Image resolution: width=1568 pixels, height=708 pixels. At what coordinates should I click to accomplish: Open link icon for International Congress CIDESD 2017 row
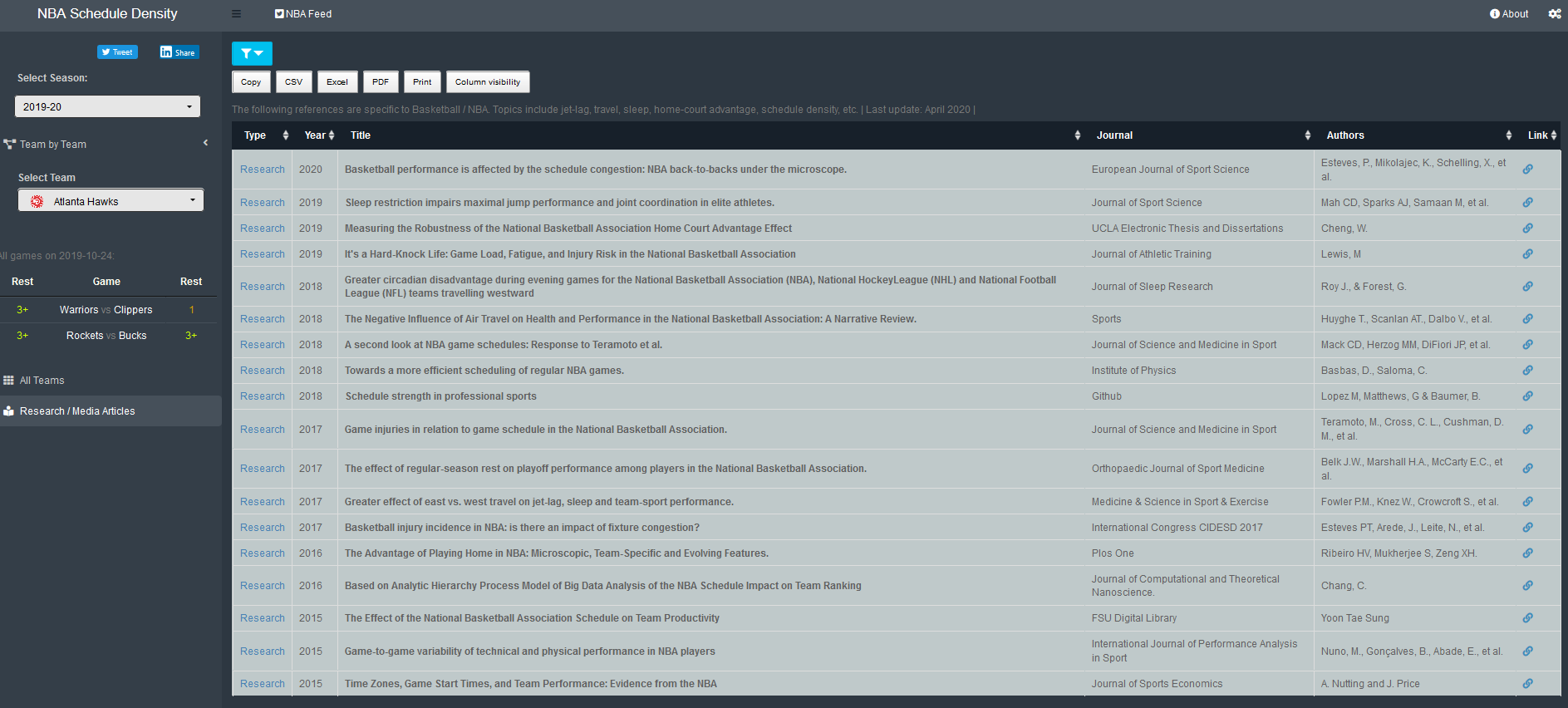pos(1527,528)
